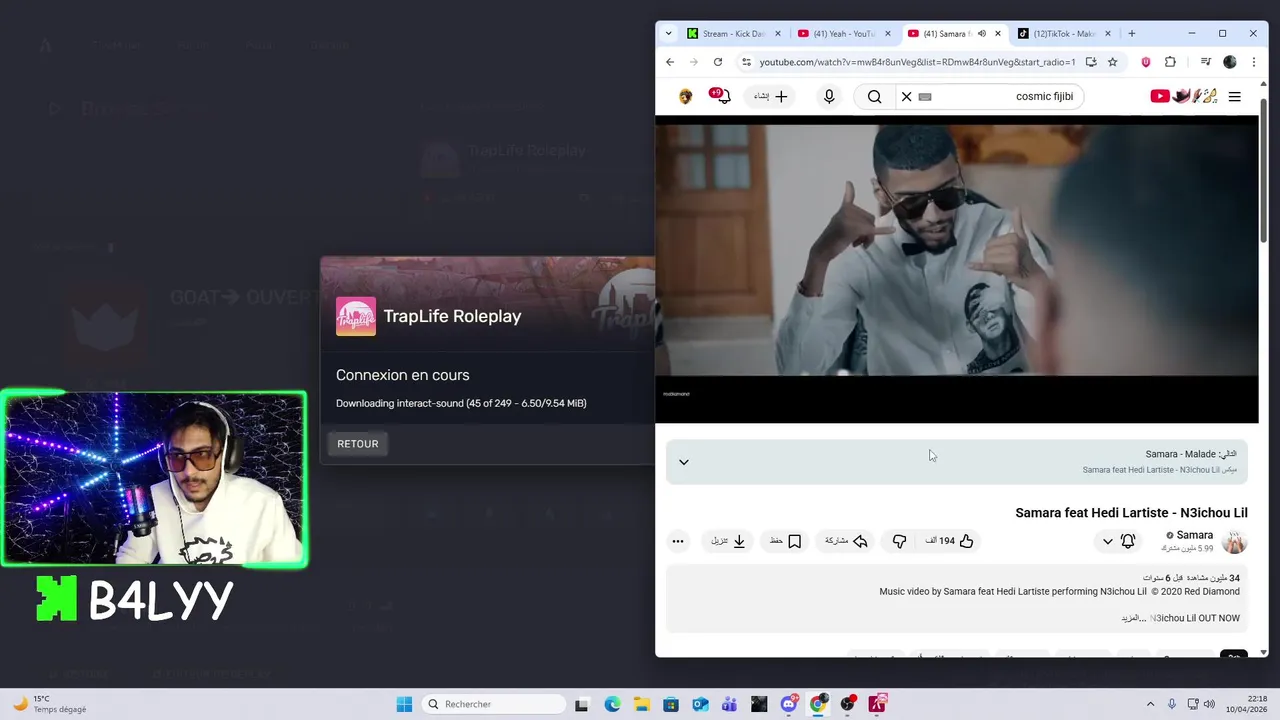Open the YouTube hamburger guide menu
Screen dimensions: 1280x720
(1235, 96)
